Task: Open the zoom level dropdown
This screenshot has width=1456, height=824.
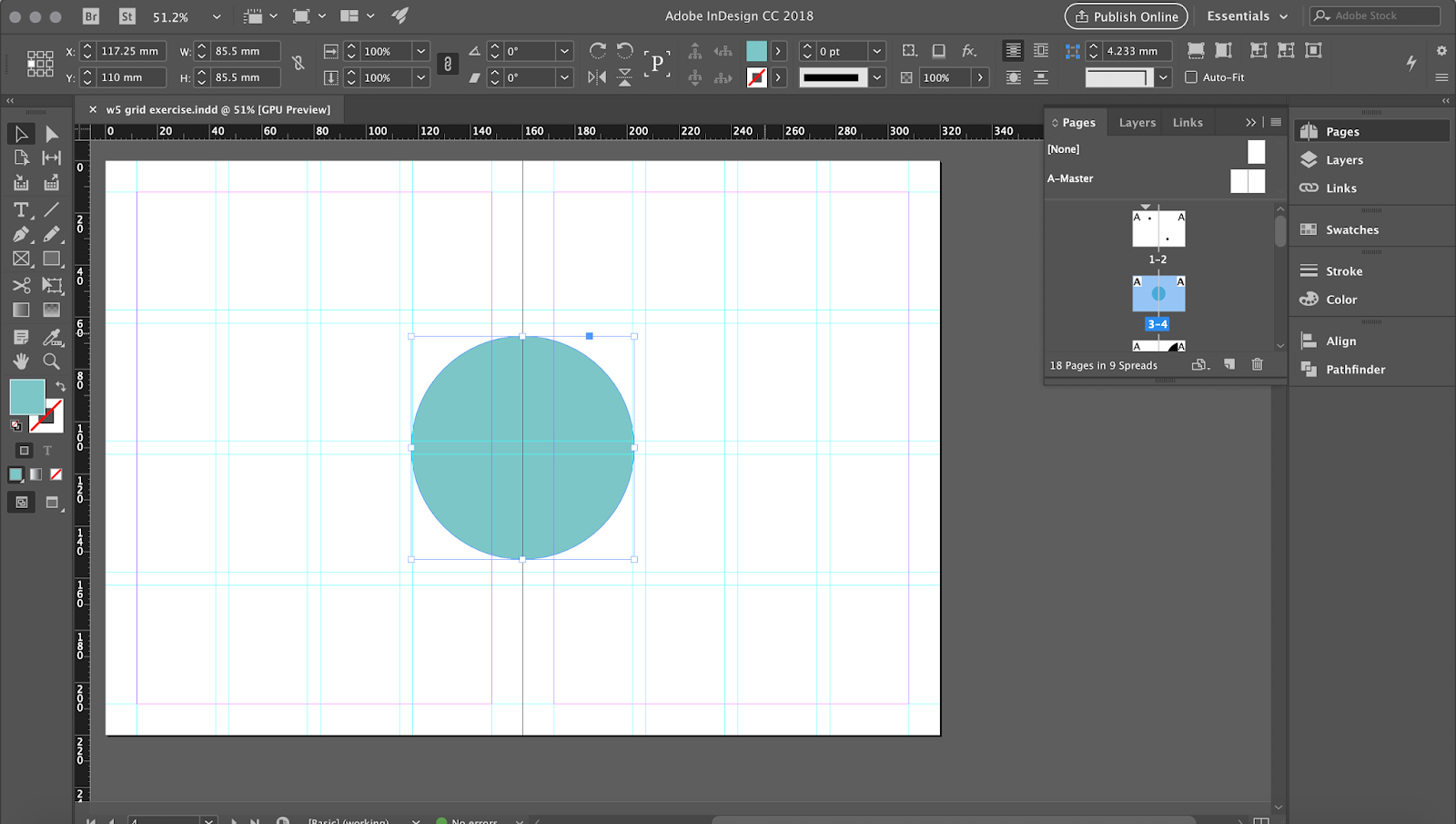Action: (216, 15)
